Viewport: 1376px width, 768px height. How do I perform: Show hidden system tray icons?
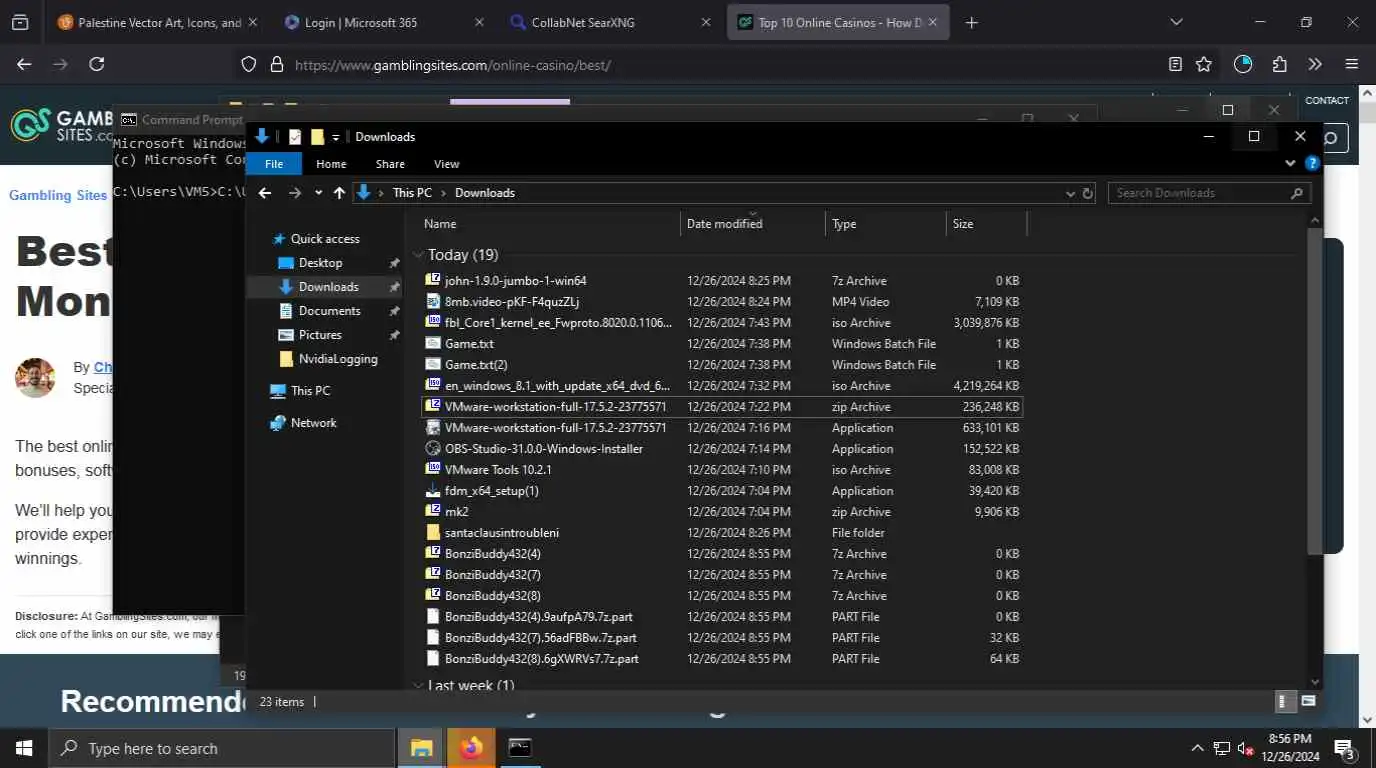coord(1197,748)
